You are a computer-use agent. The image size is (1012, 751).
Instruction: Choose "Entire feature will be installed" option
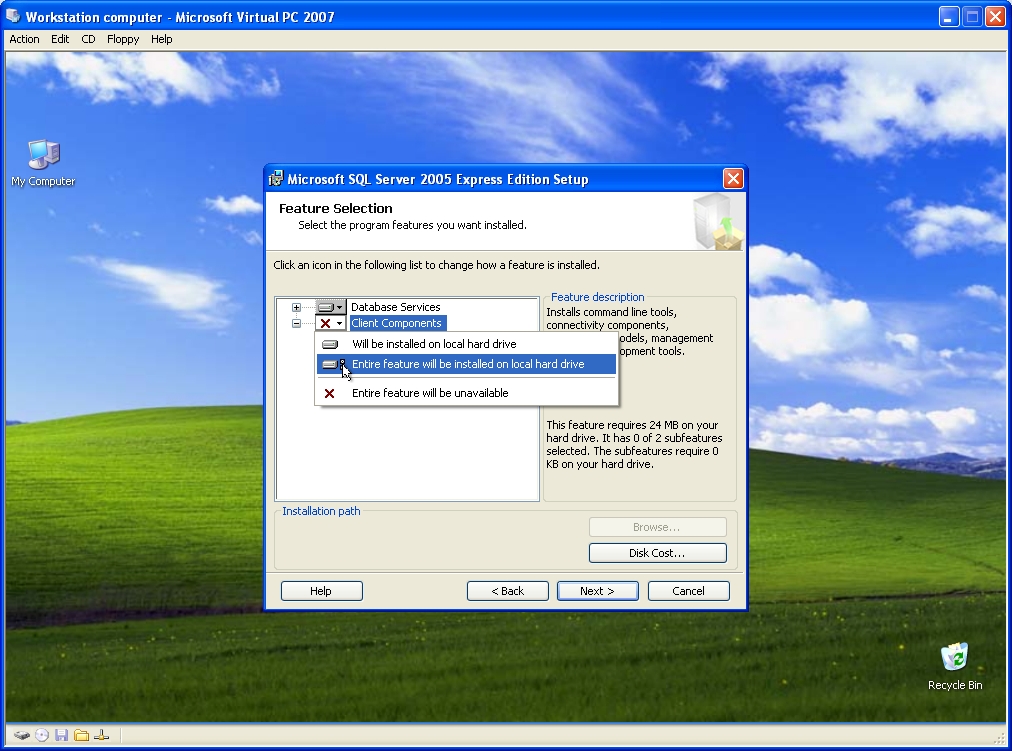[x=468, y=364]
